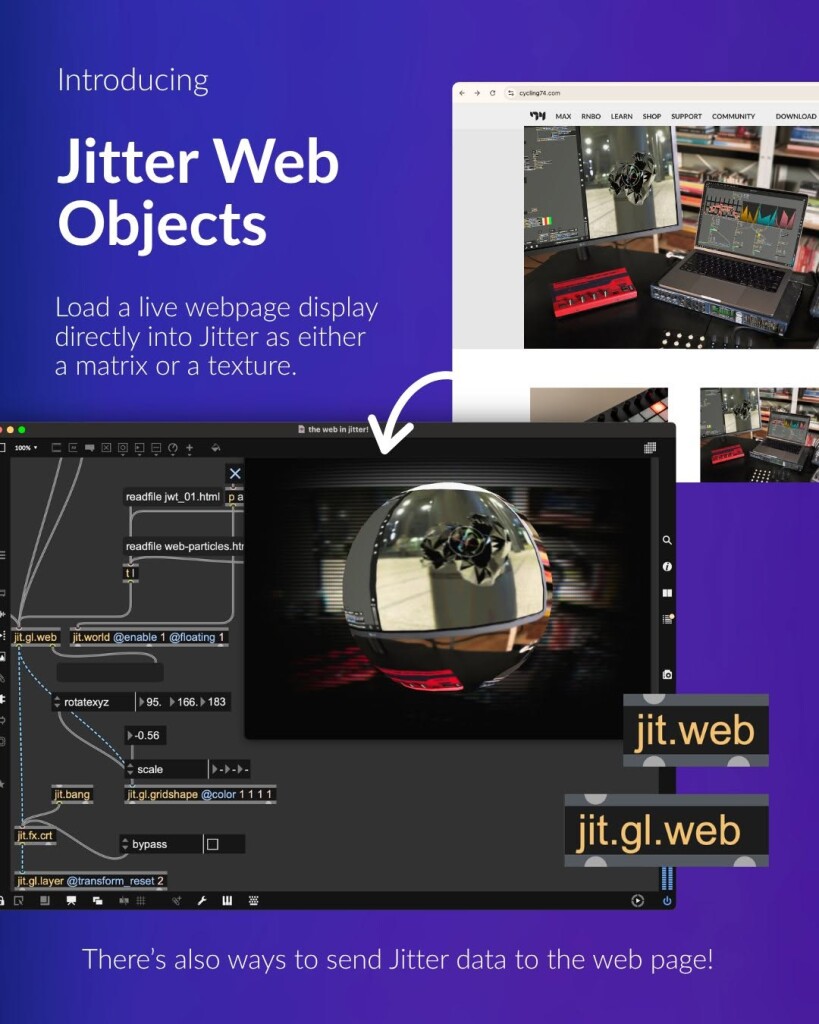Add a new object box from toolbar
819x1024 pixels.
(x=56, y=448)
